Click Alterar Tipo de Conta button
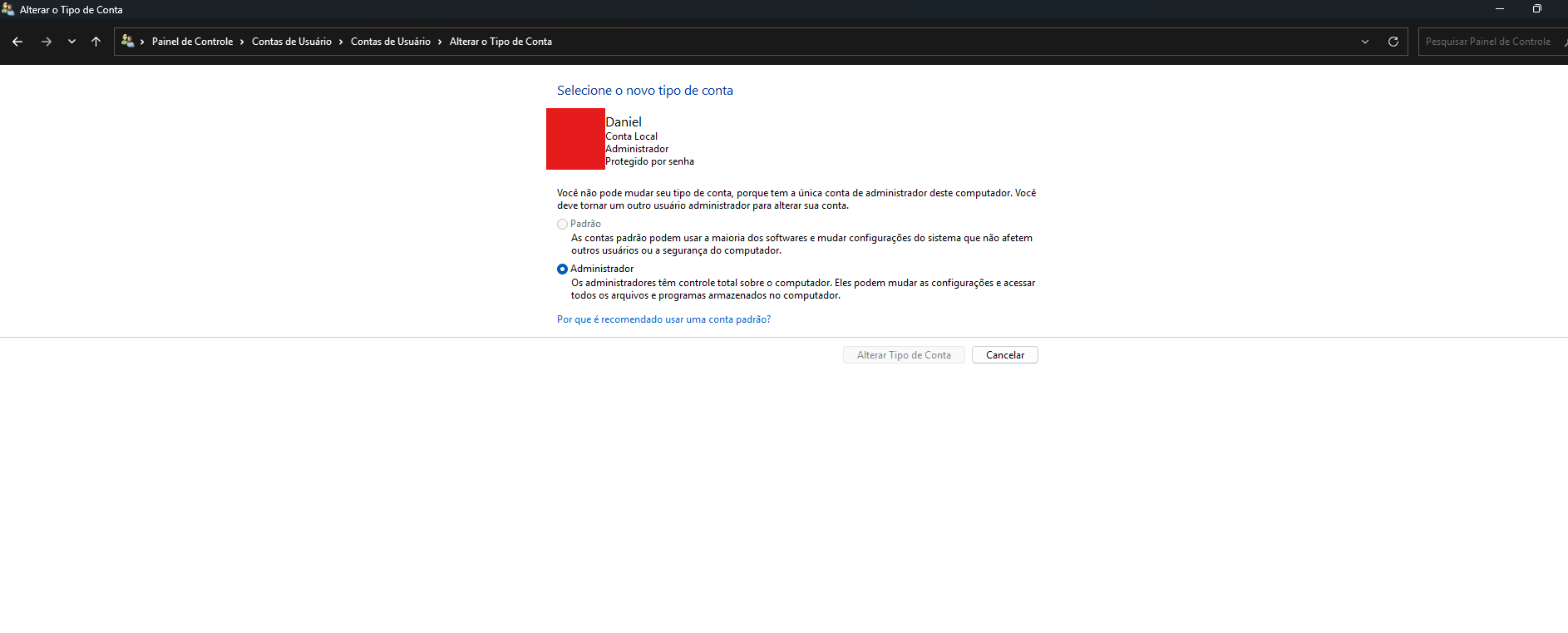The image size is (1568, 633). [x=904, y=355]
